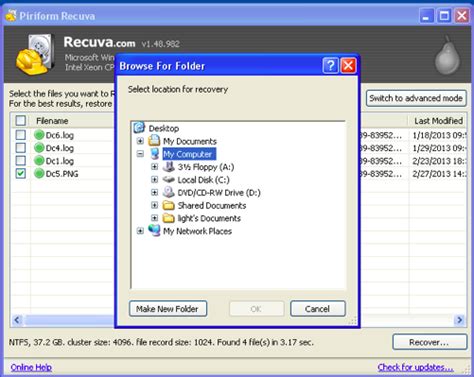The image size is (474, 377).
Task: Select the My Computer label
Action: (x=189, y=154)
